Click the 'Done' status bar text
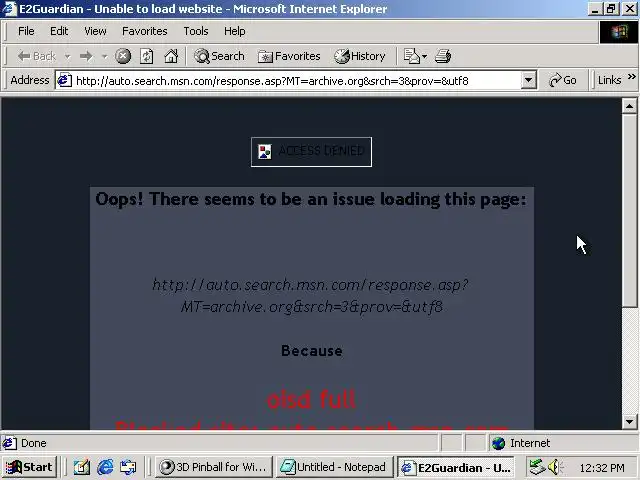The image size is (640, 480). pos(33,443)
